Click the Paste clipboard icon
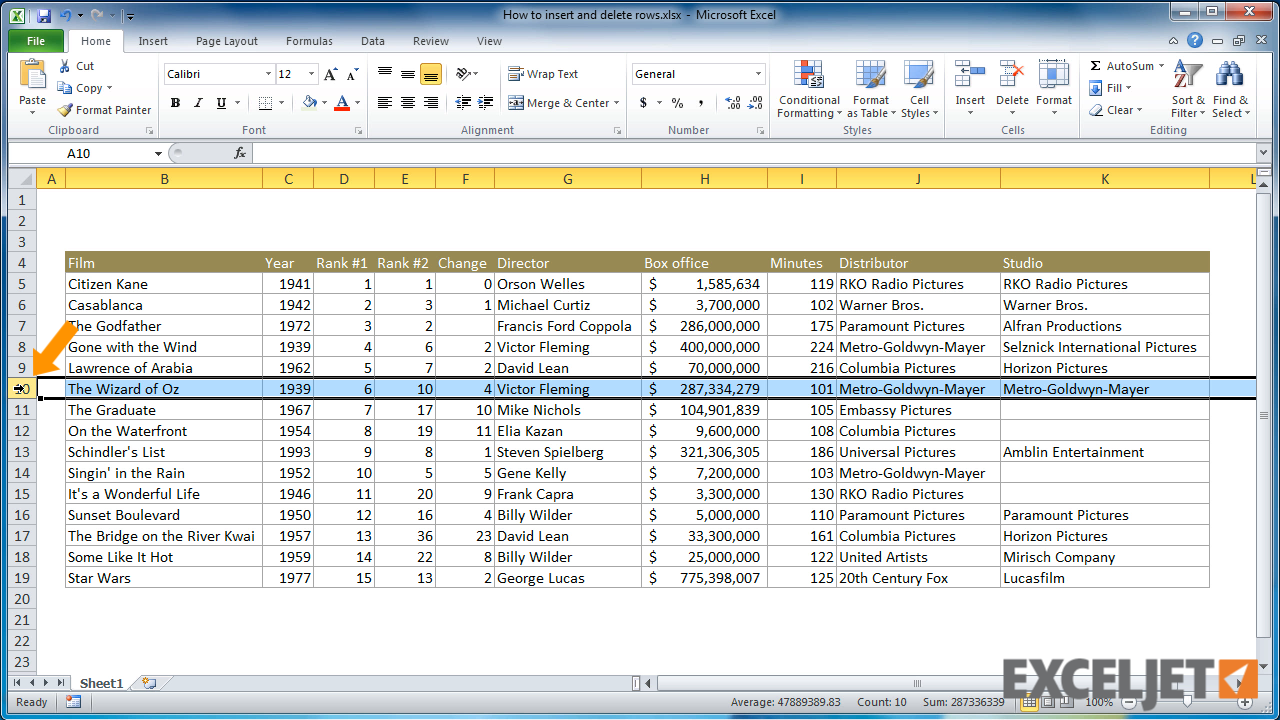 coord(32,75)
